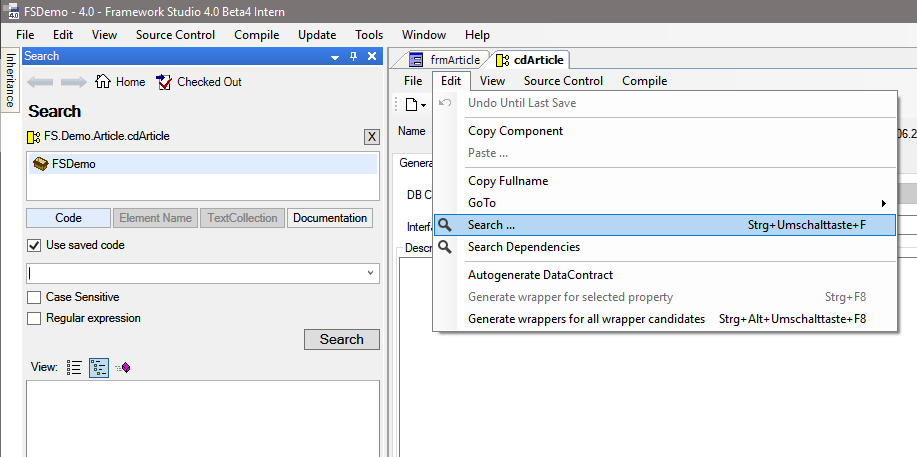Click the magnifier icon next to Search Dependencies
This screenshot has height=457, width=917.
(445, 247)
